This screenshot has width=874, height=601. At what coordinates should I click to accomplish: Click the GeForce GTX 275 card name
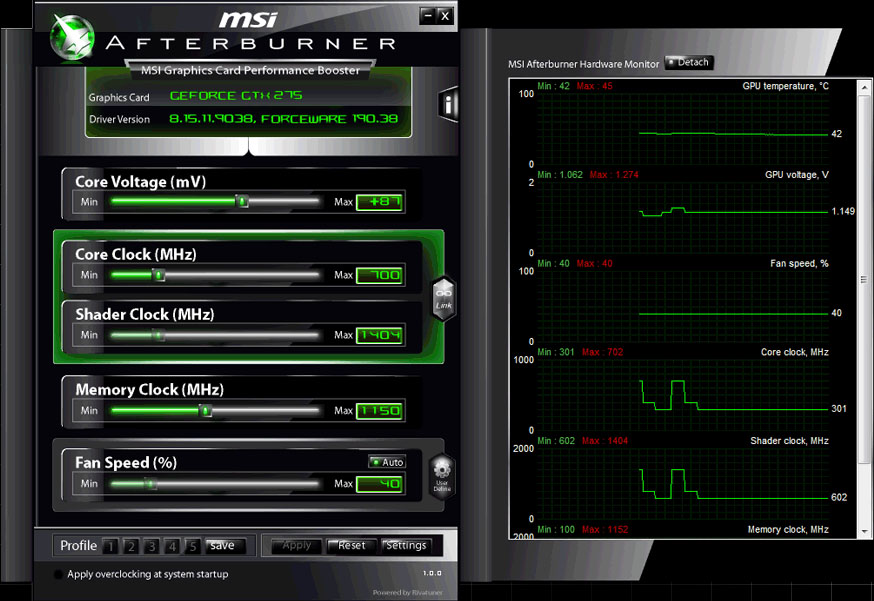click(236, 96)
